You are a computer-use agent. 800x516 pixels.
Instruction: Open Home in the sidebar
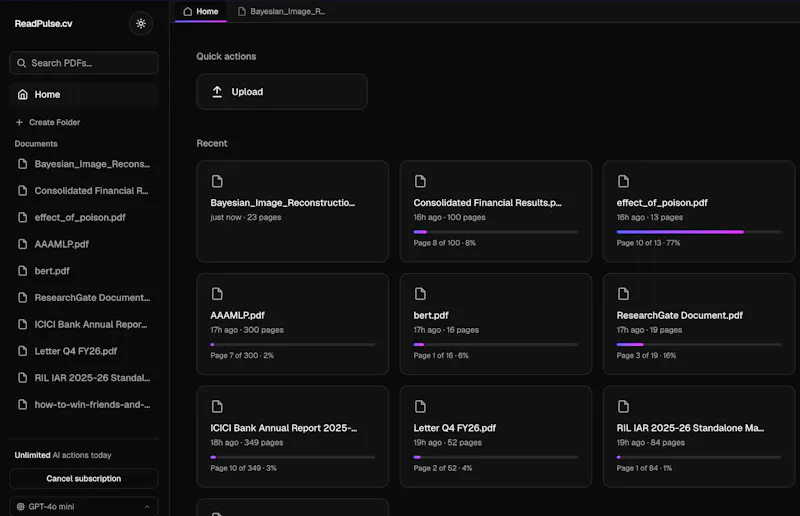pyautogui.click(x=84, y=94)
